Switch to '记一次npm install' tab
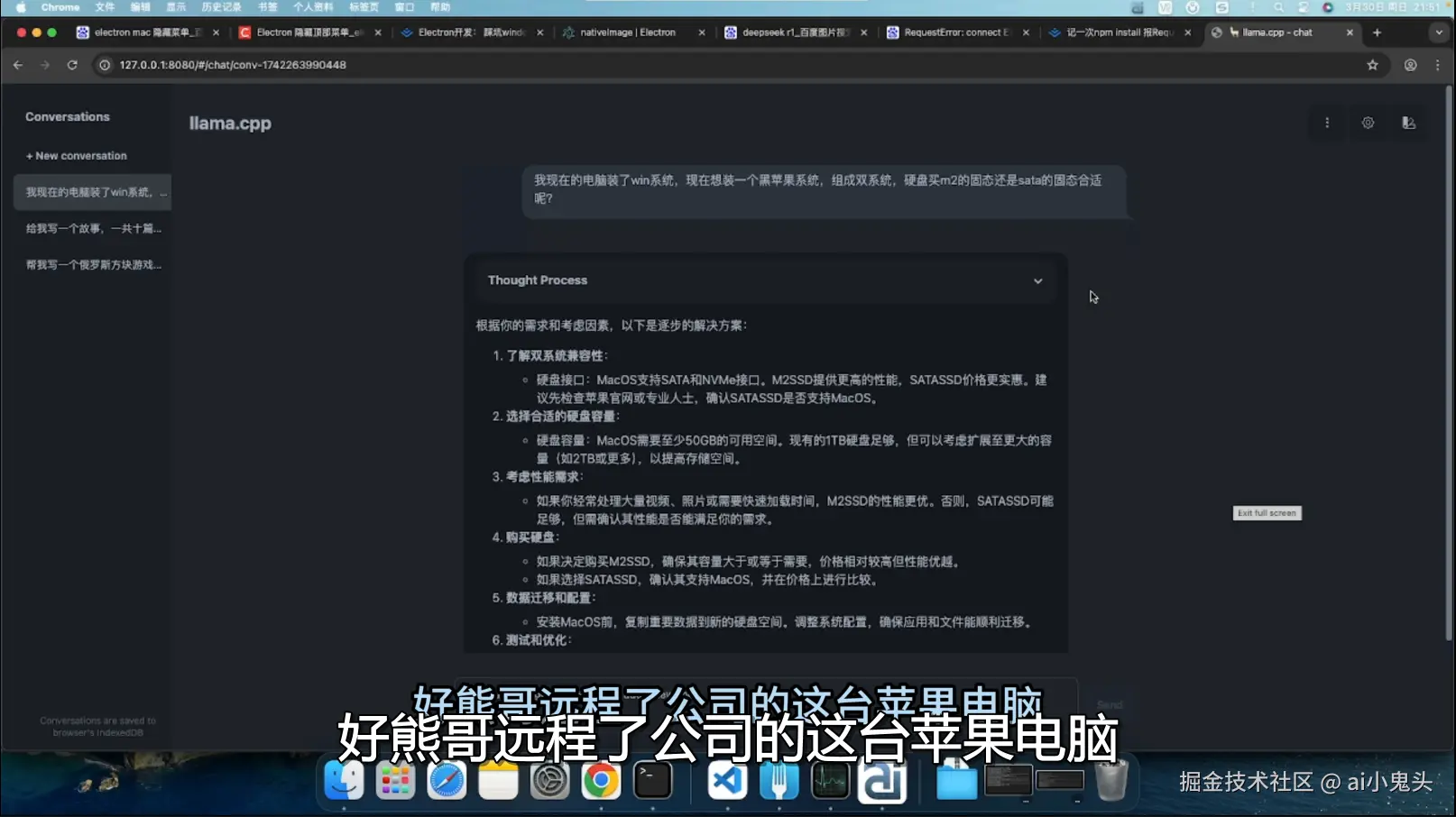This screenshot has width=1456, height=817. (1120, 32)
